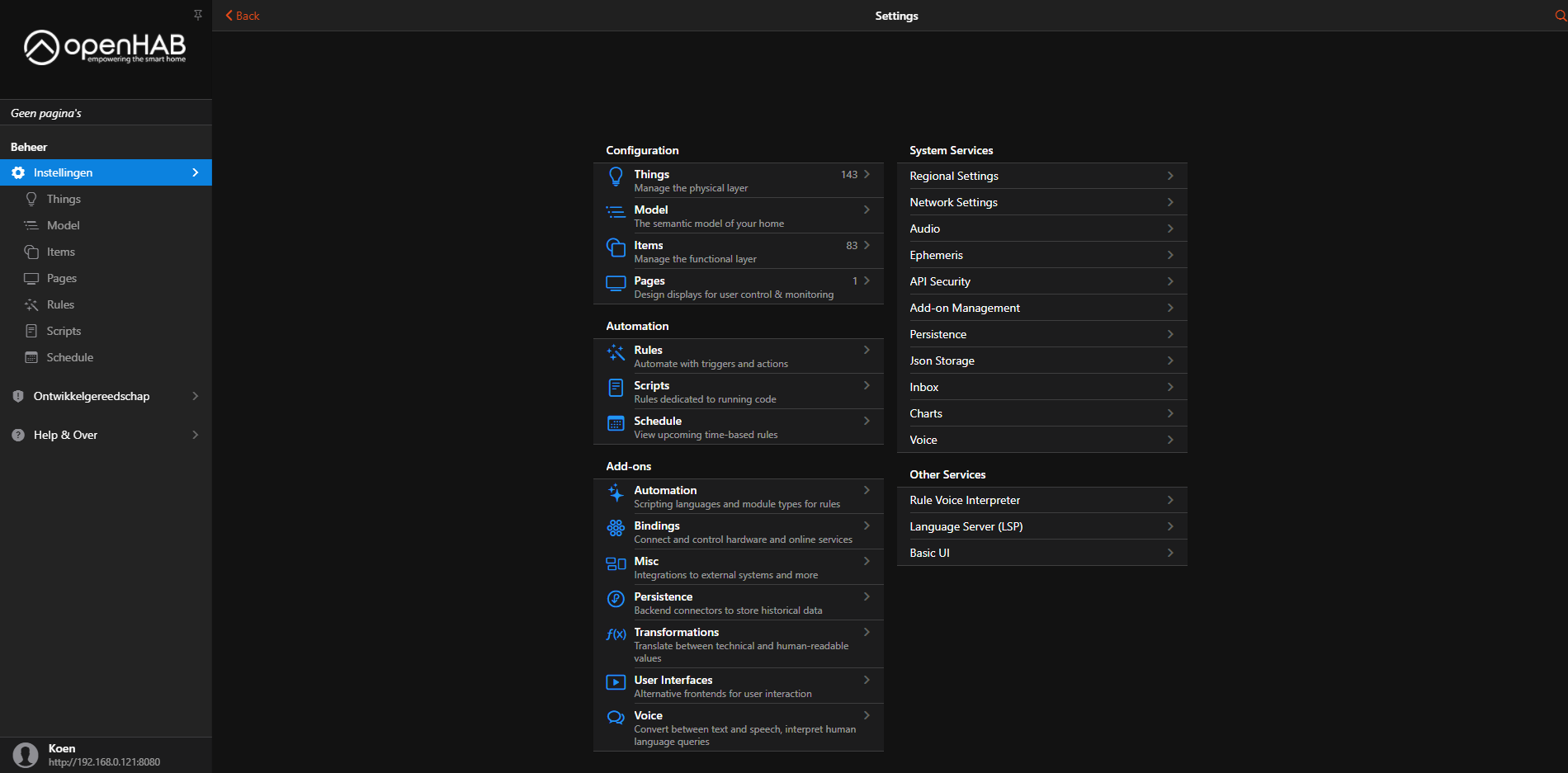Click the Help & Over question icon
The image size is (1568, 773).
[x=18, y=435]
